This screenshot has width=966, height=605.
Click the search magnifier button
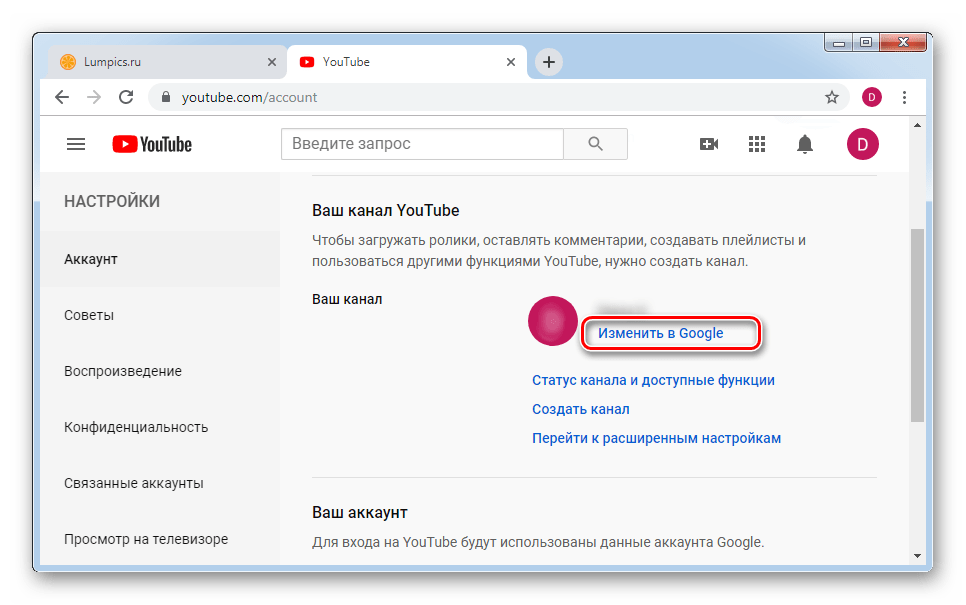click(x=595, y=144)
